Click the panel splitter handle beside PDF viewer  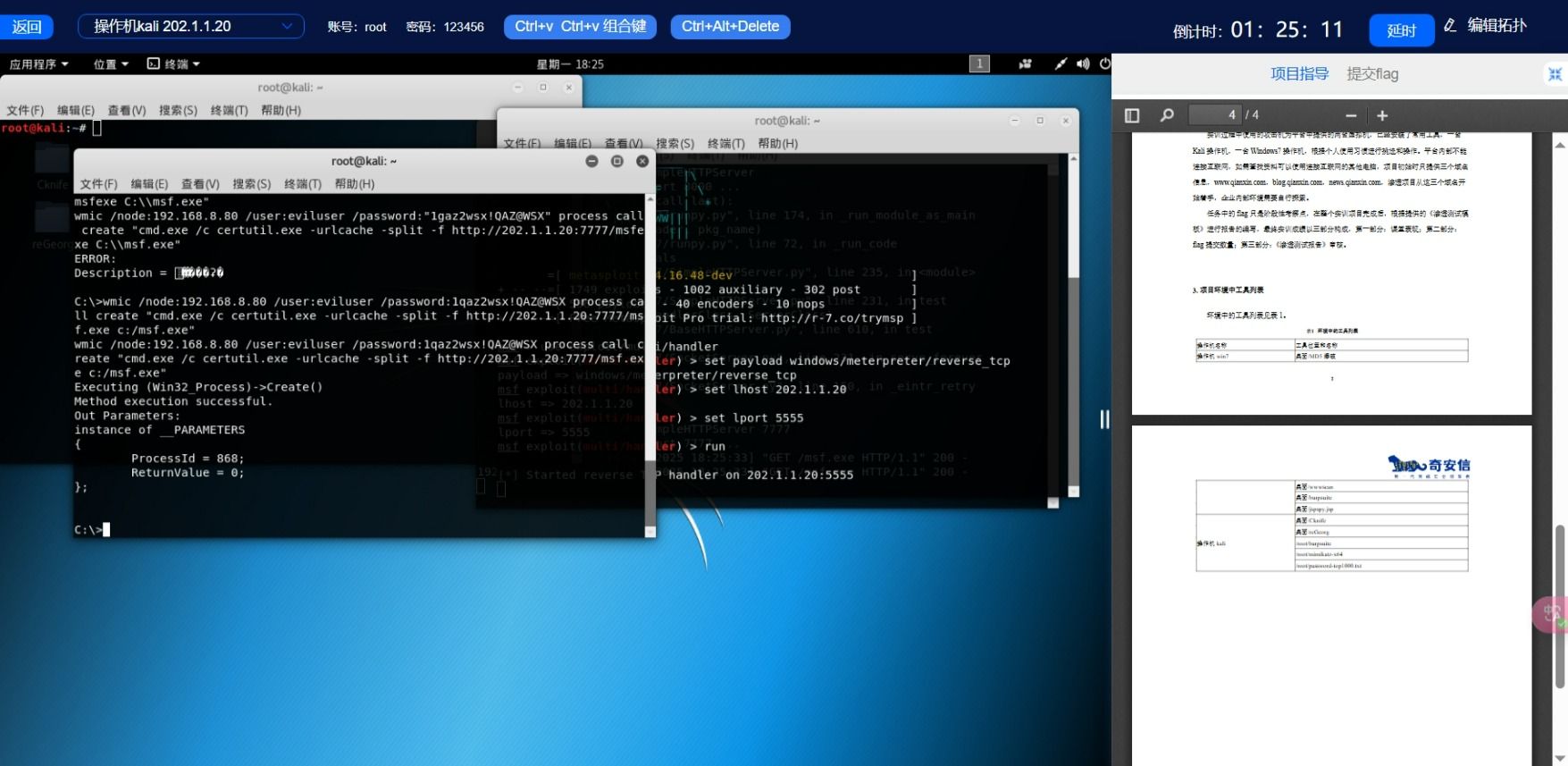point(1104,419)
